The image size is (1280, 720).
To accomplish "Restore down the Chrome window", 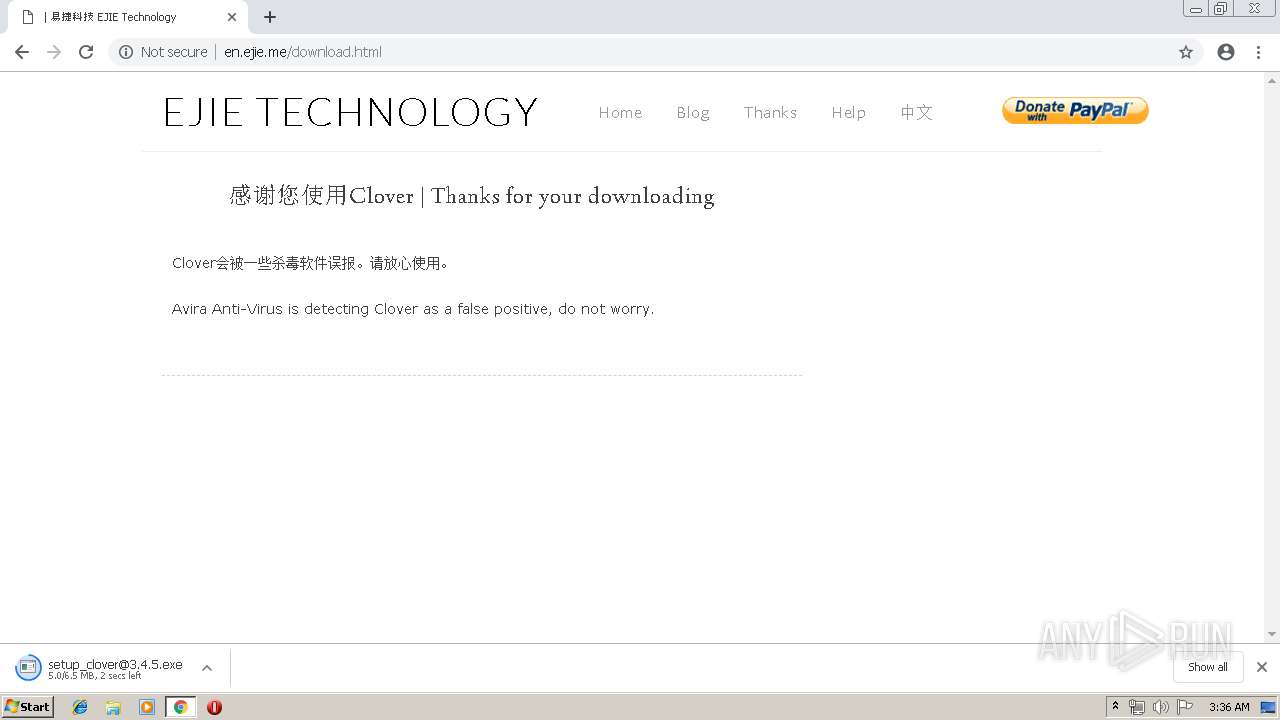I will point(1221,9).
